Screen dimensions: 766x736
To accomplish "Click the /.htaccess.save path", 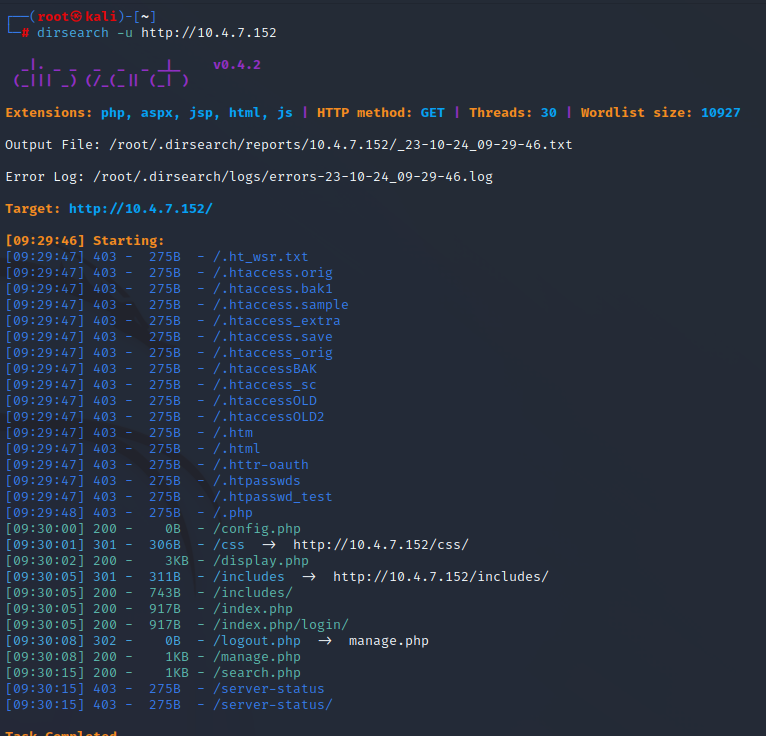I will point(273,337).
